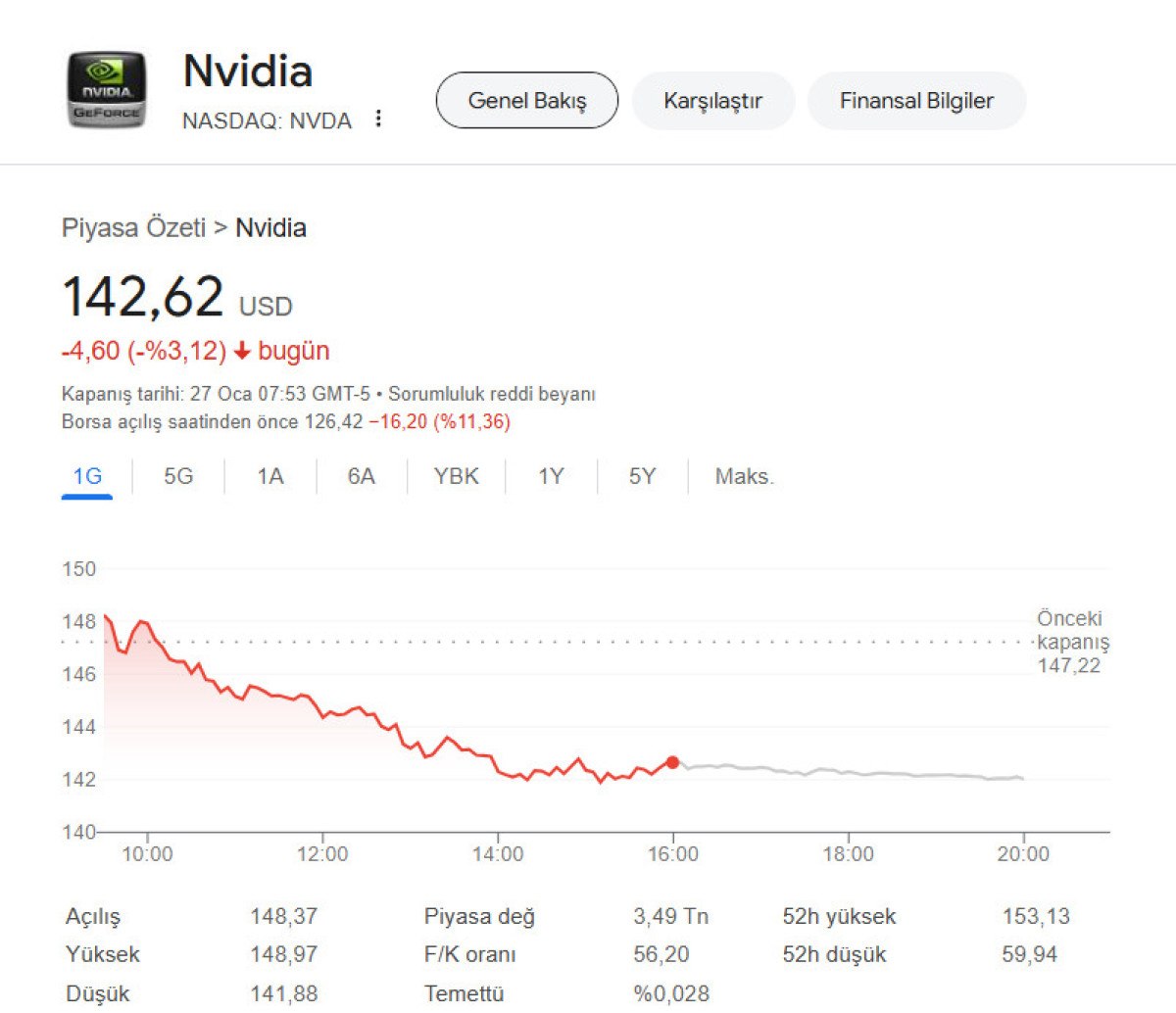Open the Finansal Bilgiler tab
This screenshot has height=1013, width=1176.
click(915, 99)
